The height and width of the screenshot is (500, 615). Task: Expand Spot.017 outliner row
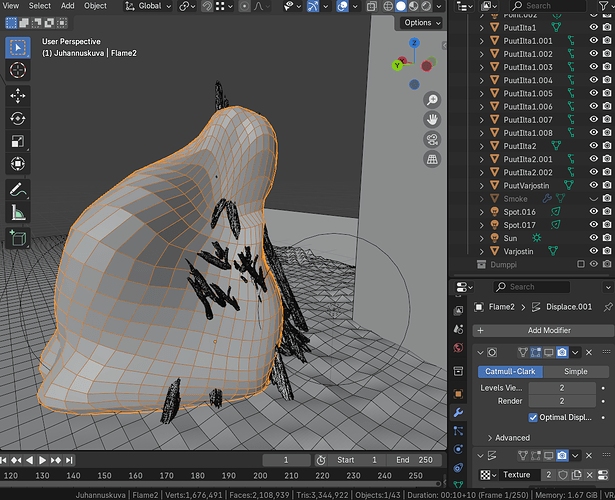(x=482, y=225)
